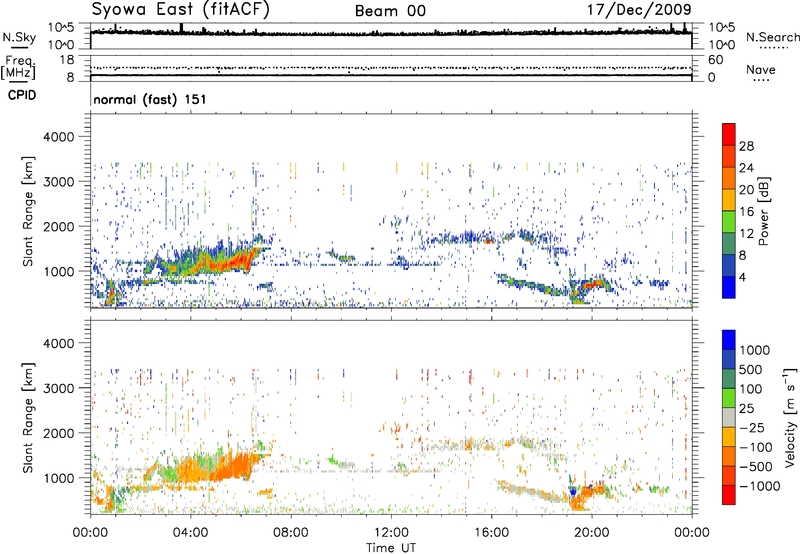Click the 'N.Sky' legend label
Image resolution: width=800 pixels, height=554 pixels.
[x=19, y=37]
